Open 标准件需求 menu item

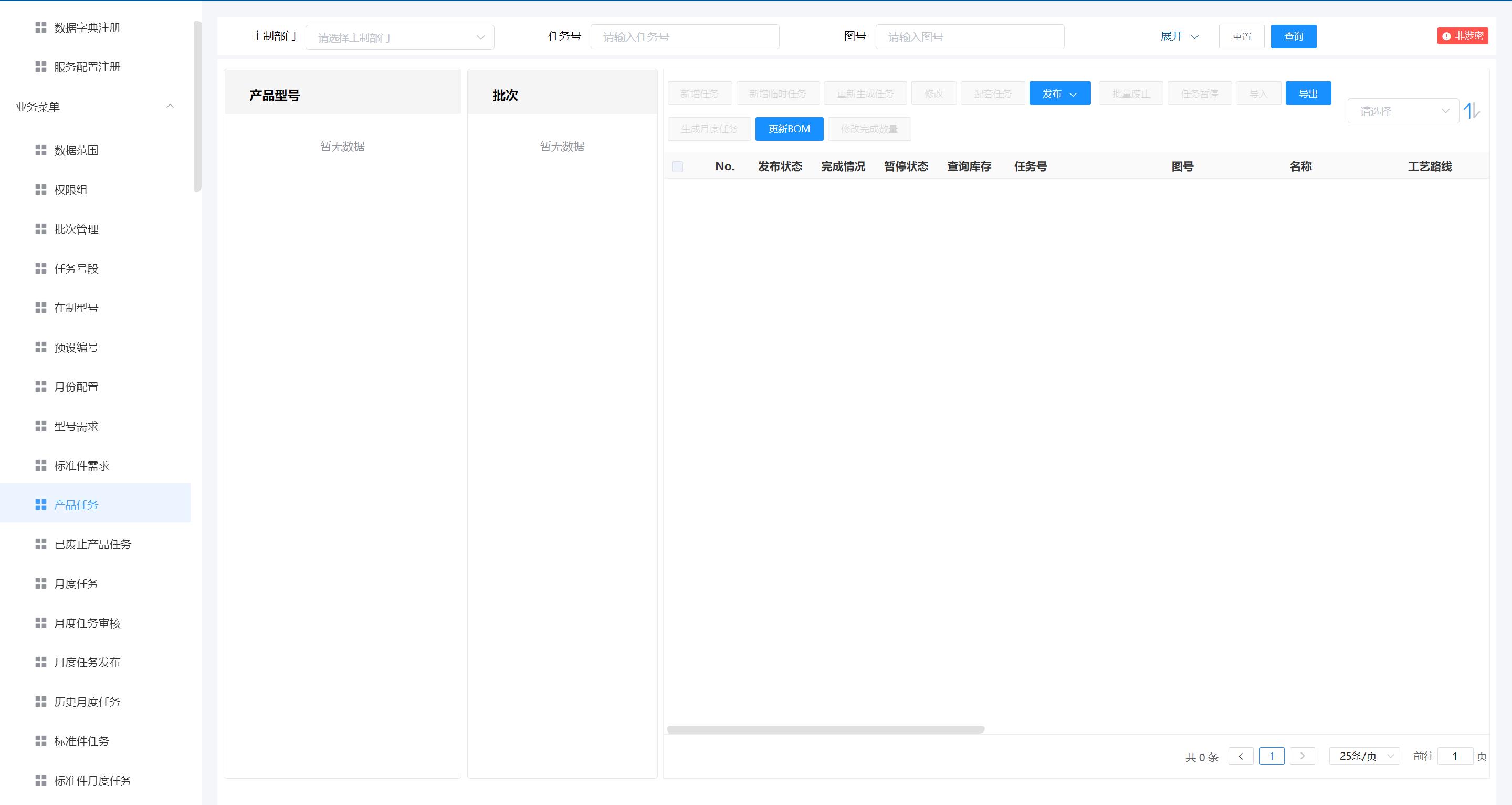(x=95, y=465)
